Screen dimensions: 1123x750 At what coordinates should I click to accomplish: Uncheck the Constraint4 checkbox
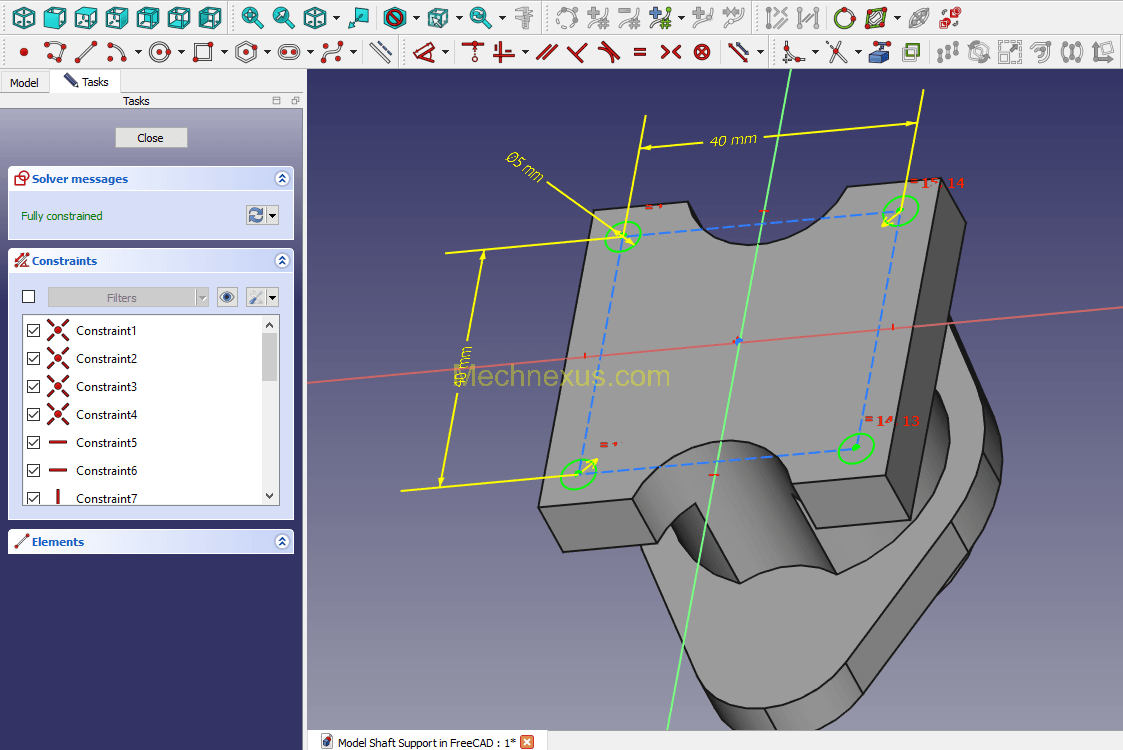(34, 415)
